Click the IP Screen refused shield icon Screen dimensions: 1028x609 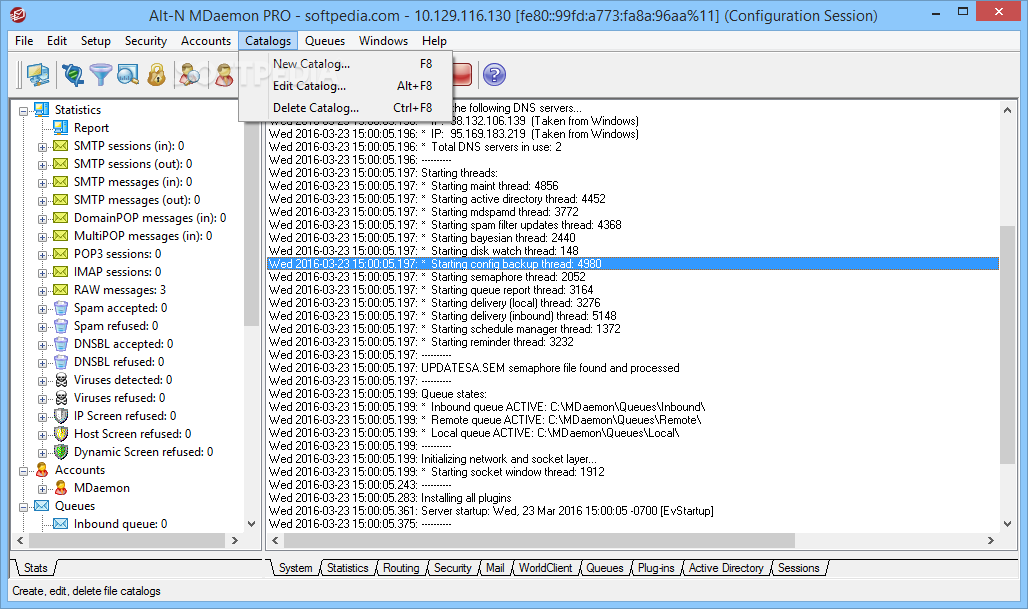point(61,416)
